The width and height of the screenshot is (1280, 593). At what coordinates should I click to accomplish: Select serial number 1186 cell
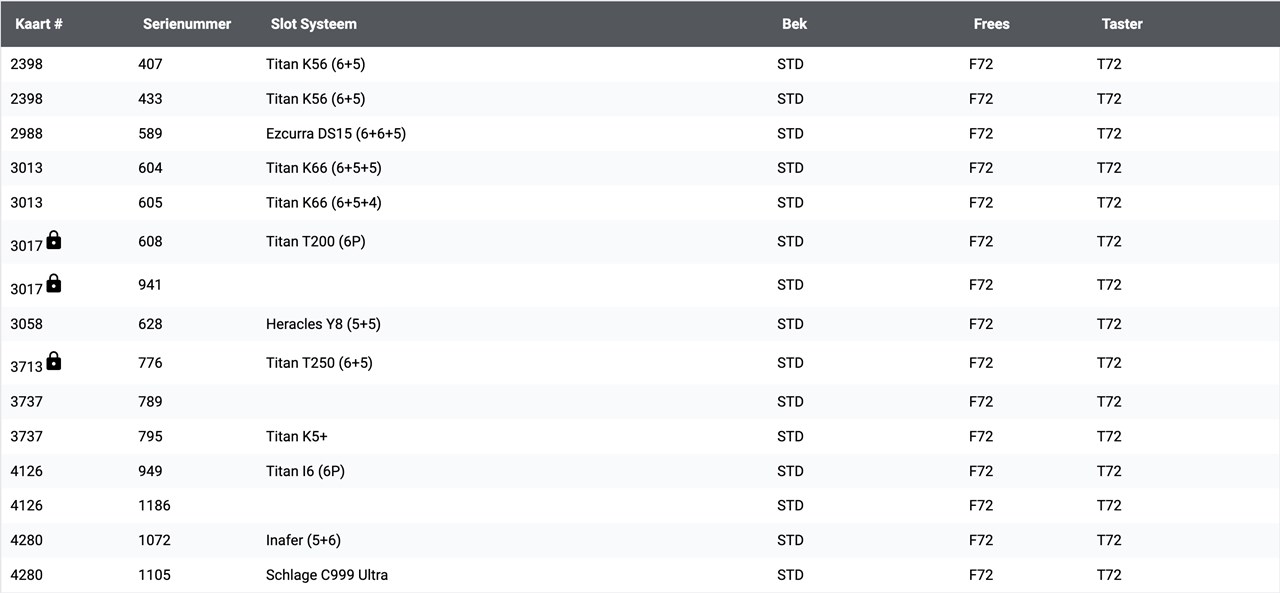coord(154,506)
